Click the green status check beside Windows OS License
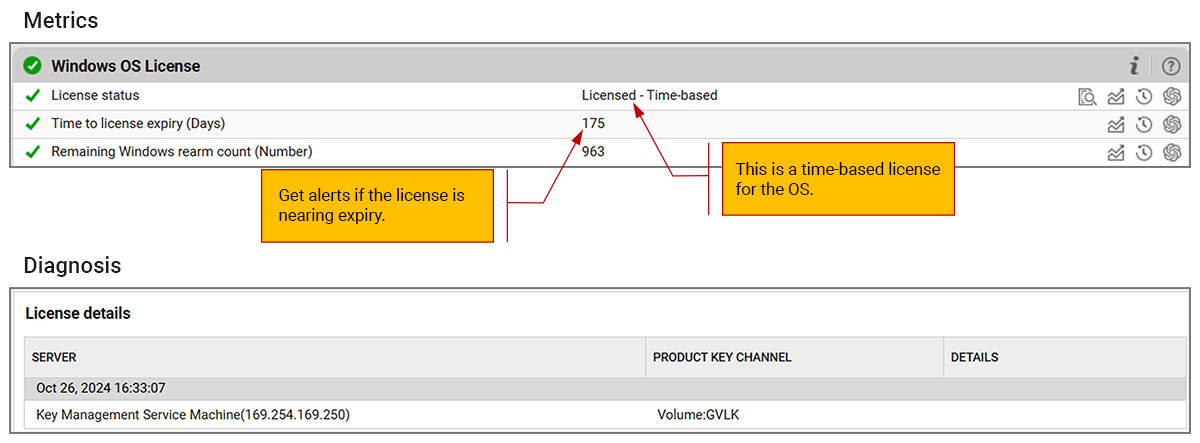Image resolution: width=1200 pixels, height=443 pixels. pos(33,66)
